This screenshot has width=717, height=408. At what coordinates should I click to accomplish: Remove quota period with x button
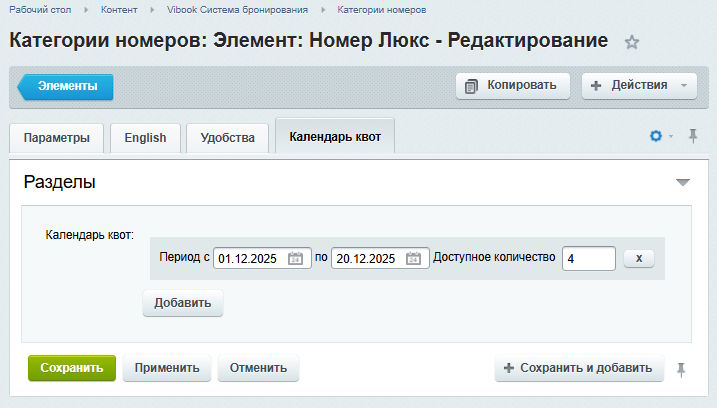[638, 258]
